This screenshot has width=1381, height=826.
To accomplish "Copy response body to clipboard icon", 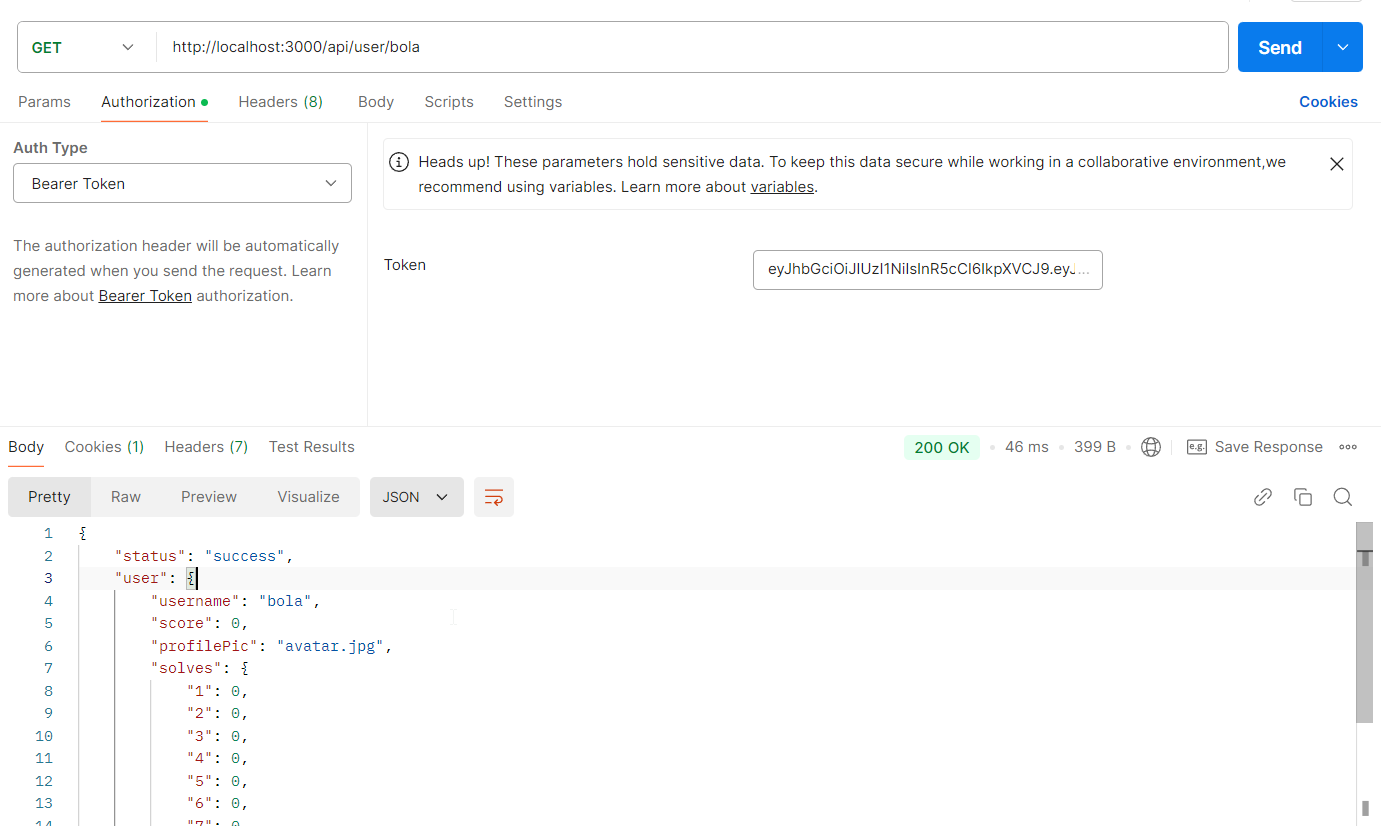I will tap(1303, 497).
